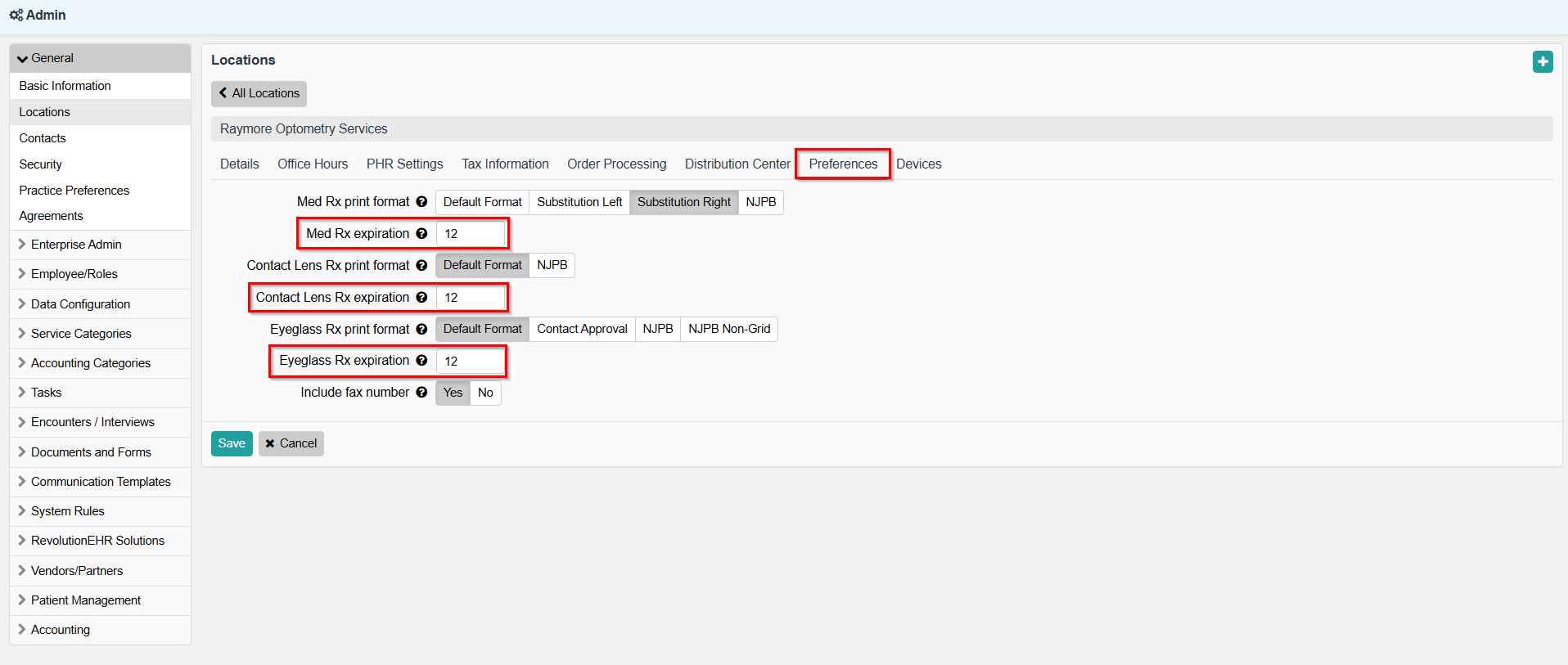The image size is (1568, 665).
Task: Select Substitution Left for Med Rx format
Action: click(x=579, y=202)
